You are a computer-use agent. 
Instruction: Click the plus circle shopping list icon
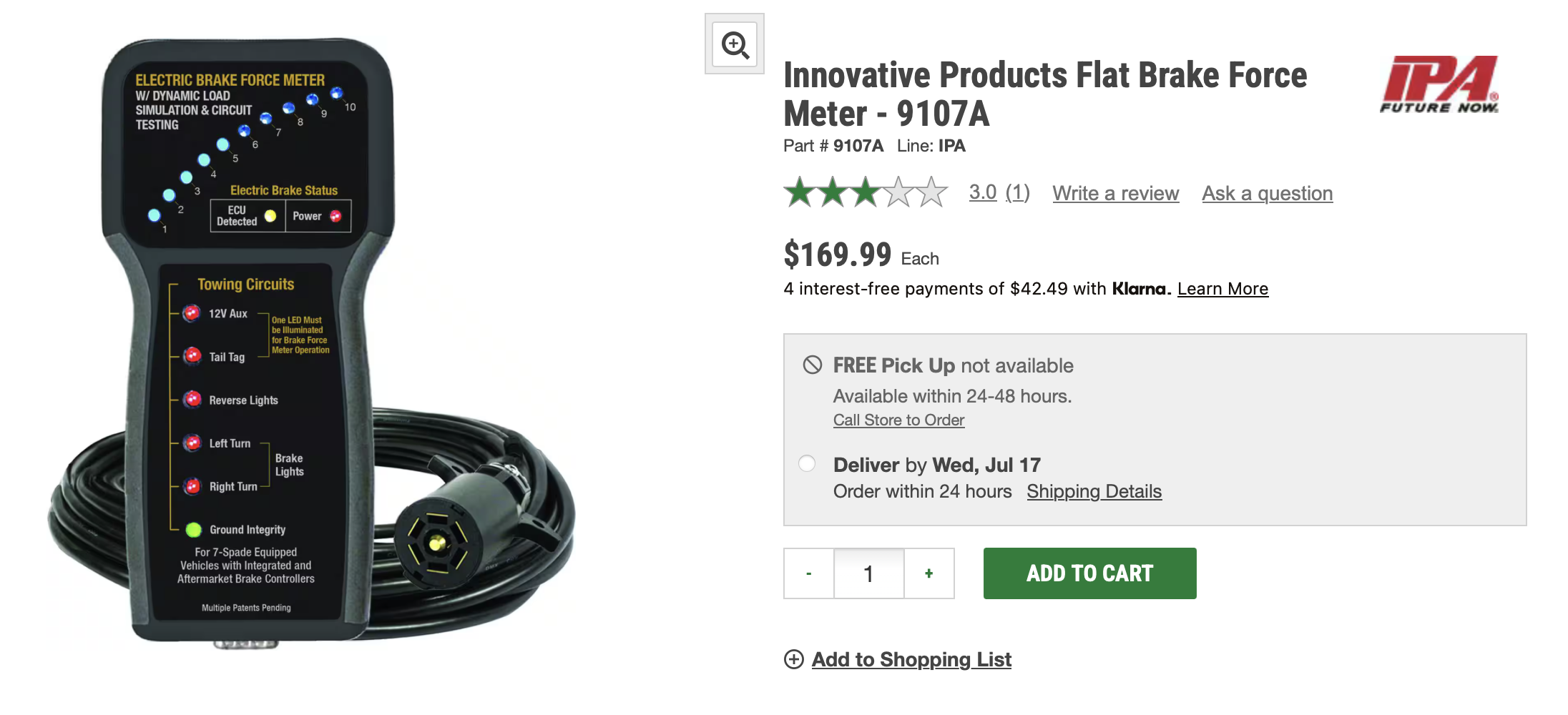tap(794, 659)
